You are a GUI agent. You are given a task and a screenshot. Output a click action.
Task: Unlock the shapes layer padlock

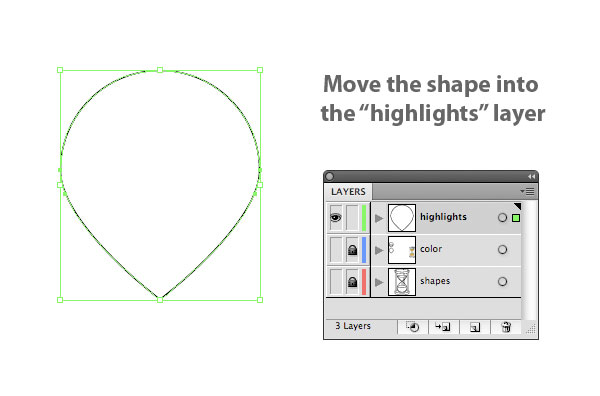coord(352,282)
